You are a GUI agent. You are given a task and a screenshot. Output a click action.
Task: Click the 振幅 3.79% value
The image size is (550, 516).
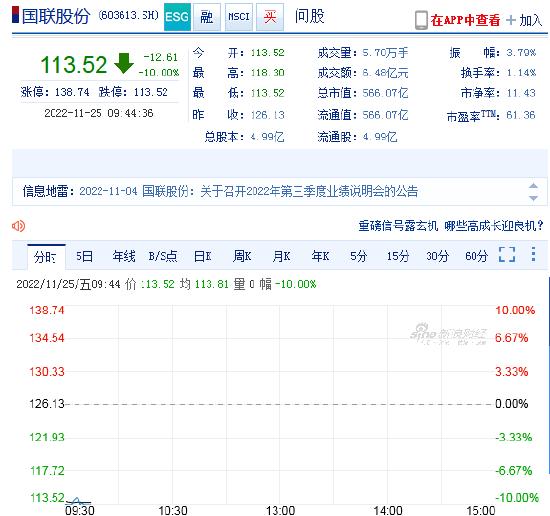(x=521, y=53)
